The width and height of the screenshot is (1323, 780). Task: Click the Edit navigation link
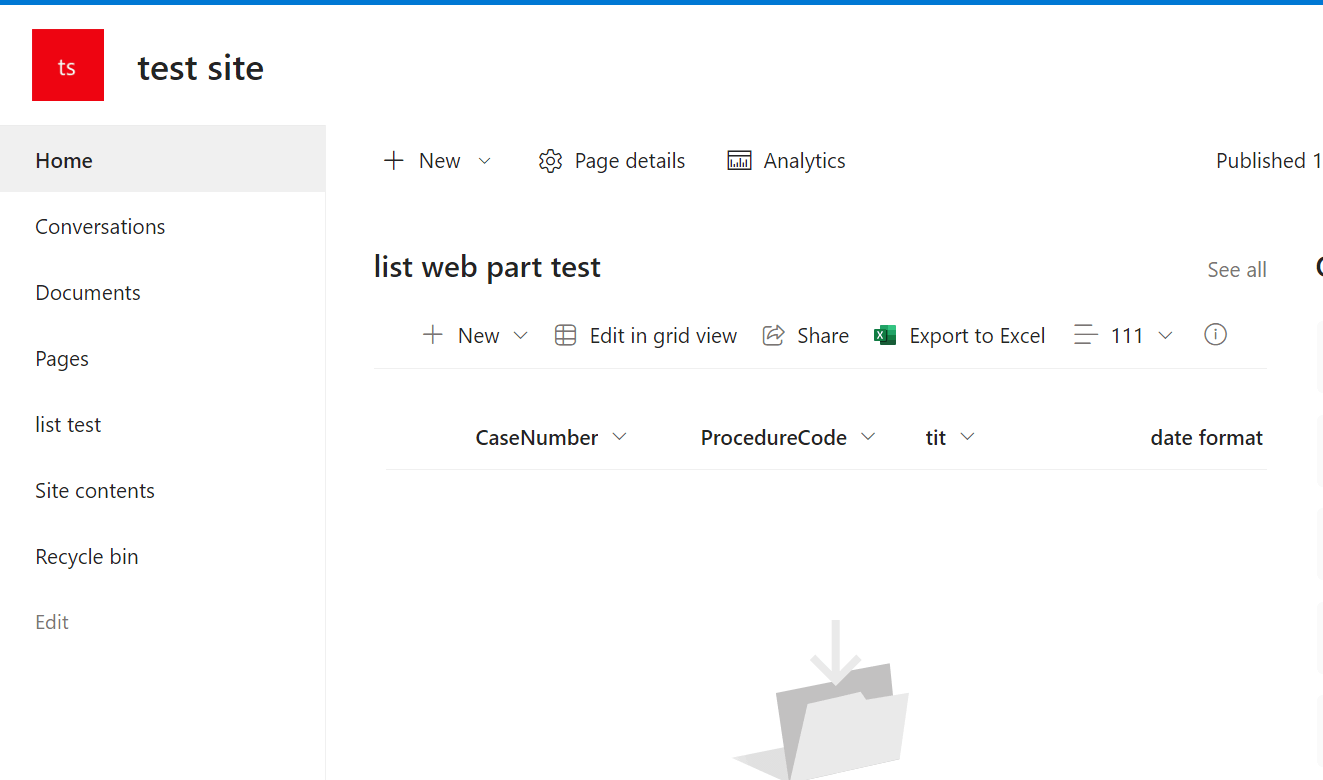tap(52, 622)
